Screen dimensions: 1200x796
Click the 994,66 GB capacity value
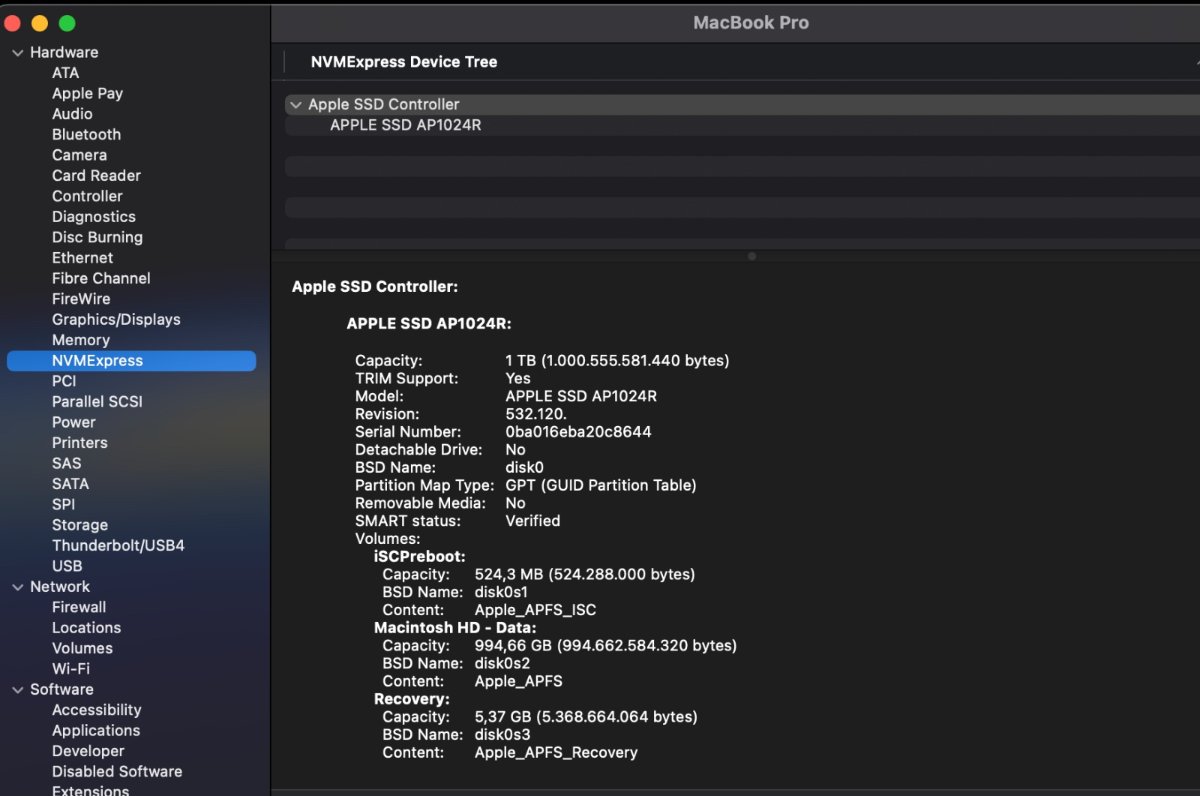(606, 646)
